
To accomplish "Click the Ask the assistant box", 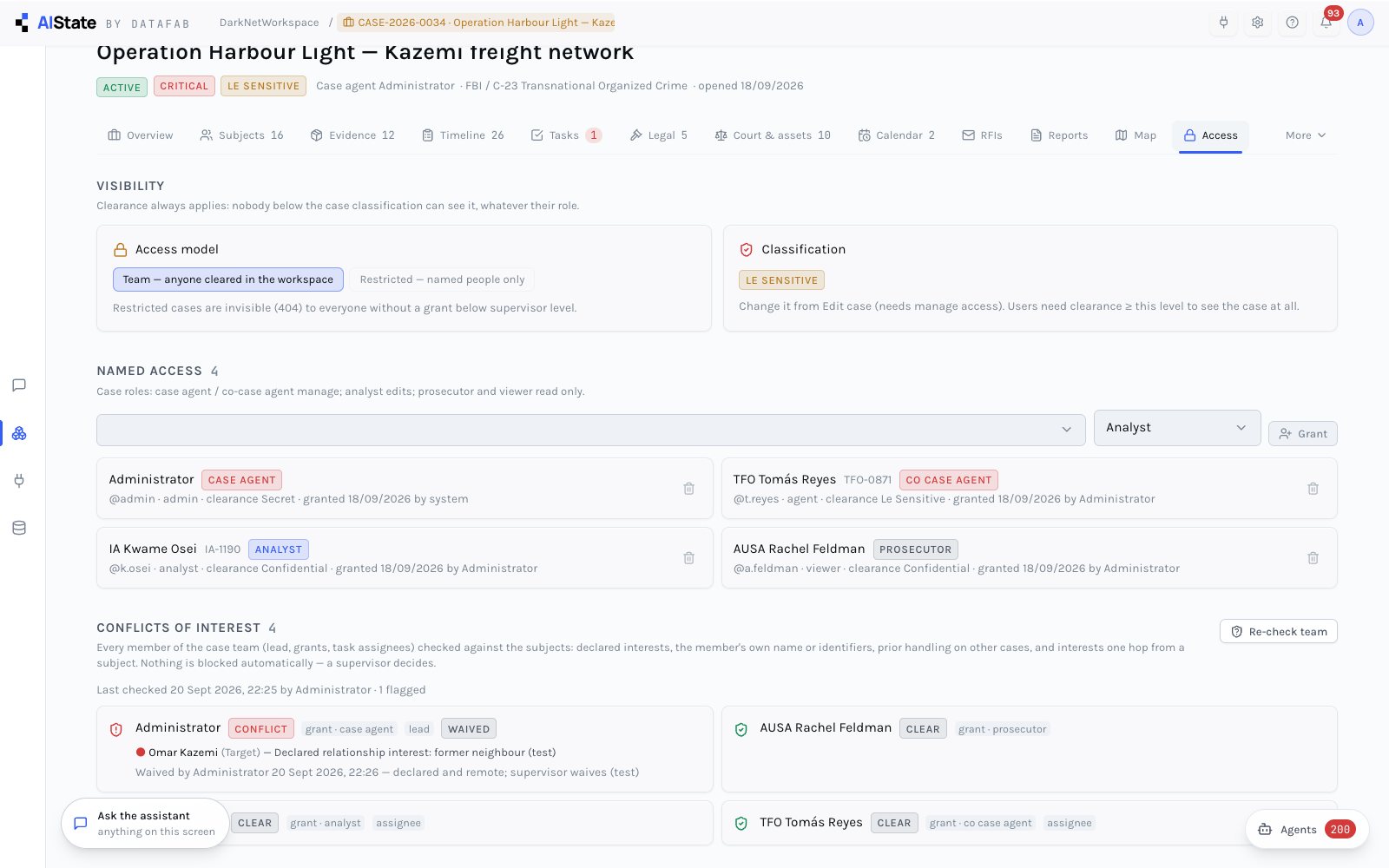I will click(x=145, y=823).
